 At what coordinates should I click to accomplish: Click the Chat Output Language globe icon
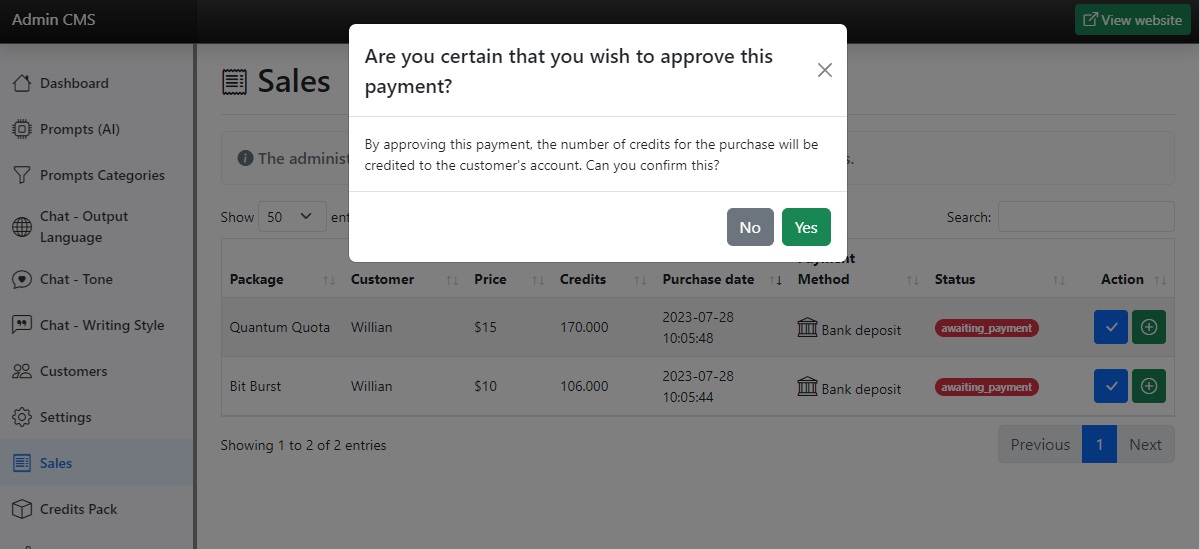(22, 227)
